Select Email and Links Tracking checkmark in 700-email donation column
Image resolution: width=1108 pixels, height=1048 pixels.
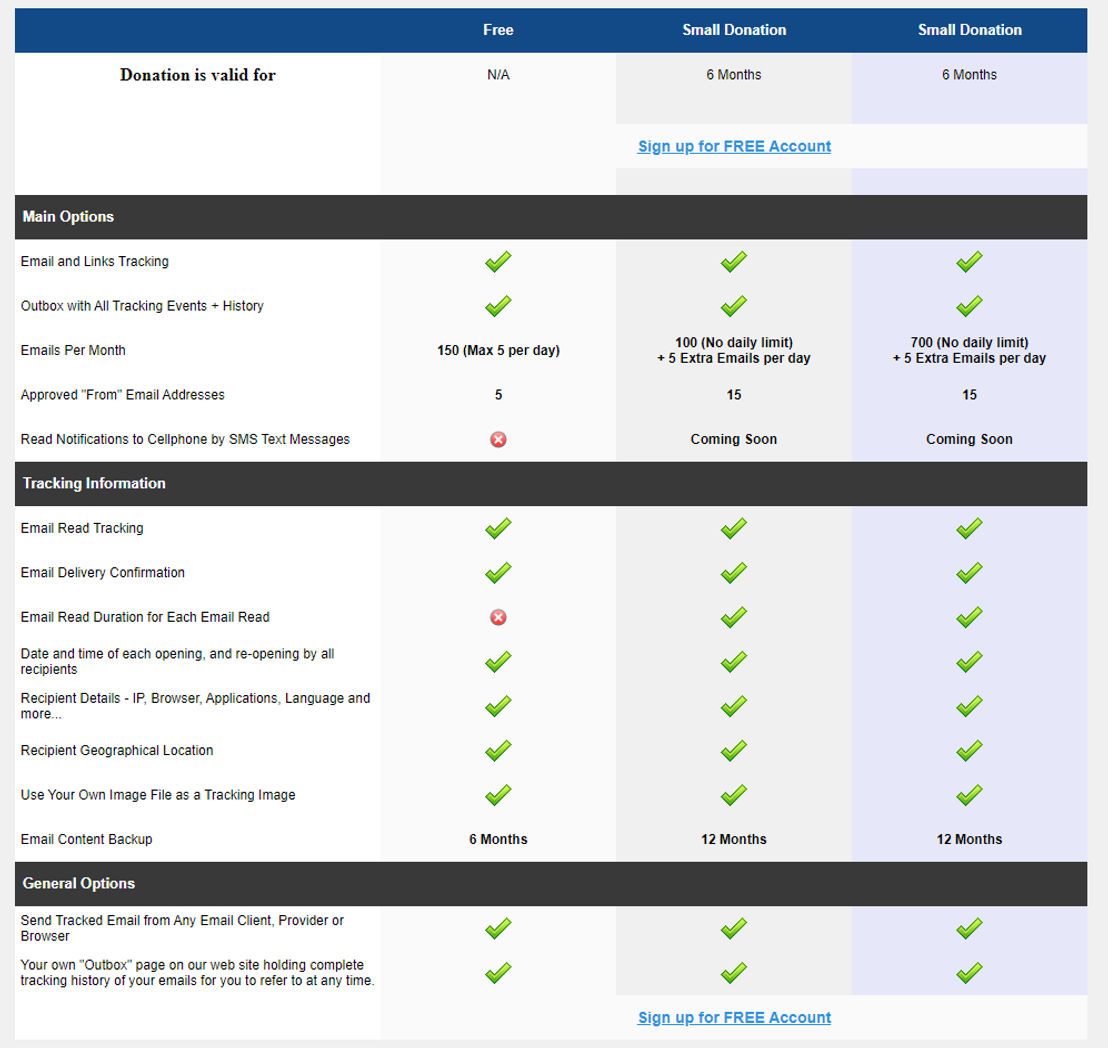pos(969,261)
